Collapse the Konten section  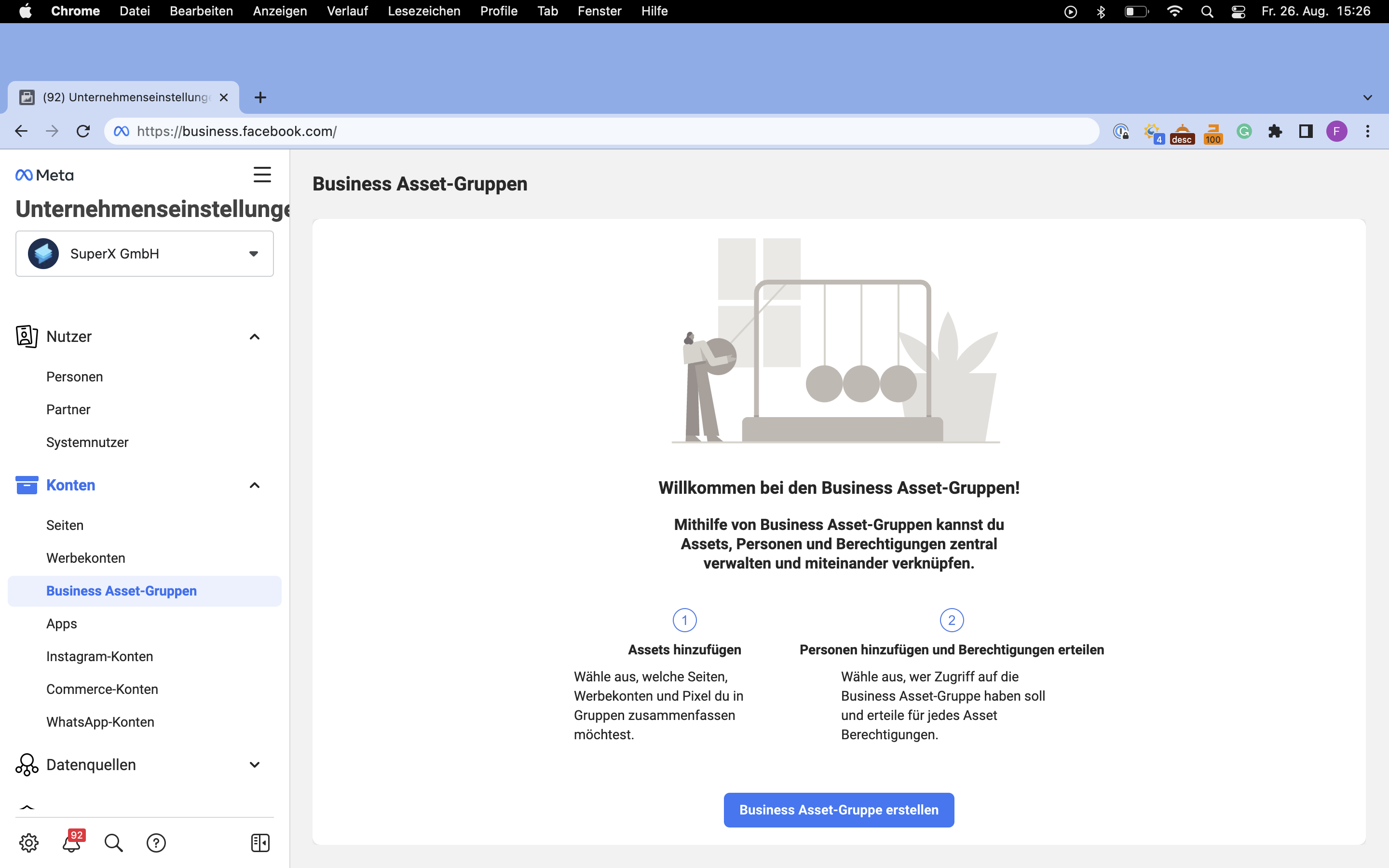254,486
